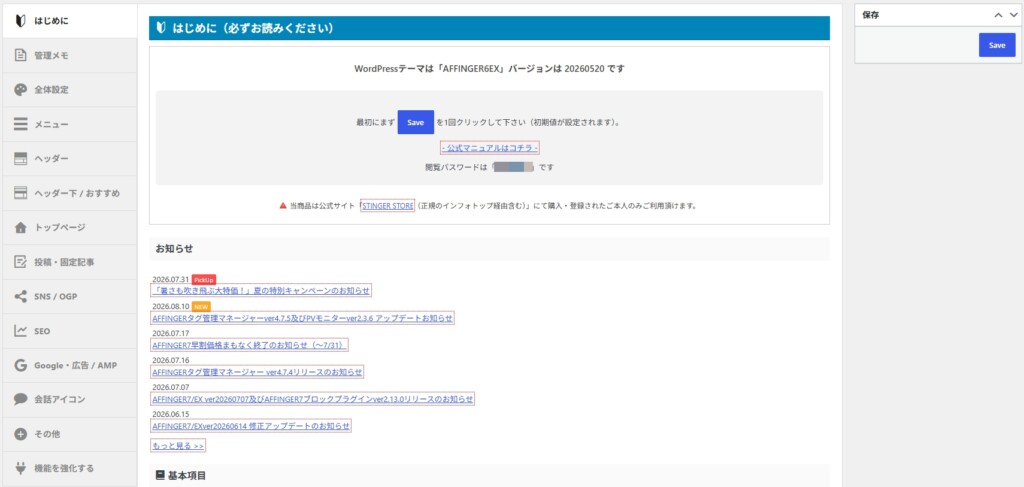Click the shield icon beside はじめに in sidebar
1024x487 pixels.
pos(20,22)
